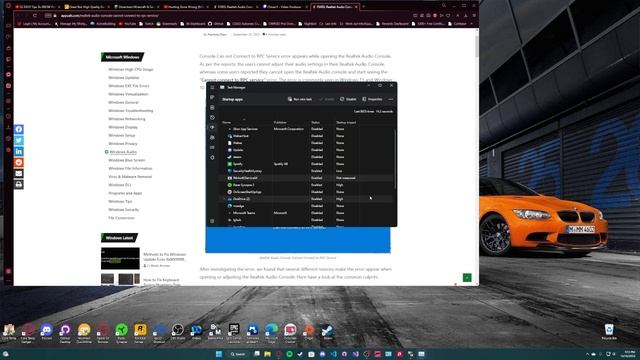Open new browser tab with plus button

(363, 7)
